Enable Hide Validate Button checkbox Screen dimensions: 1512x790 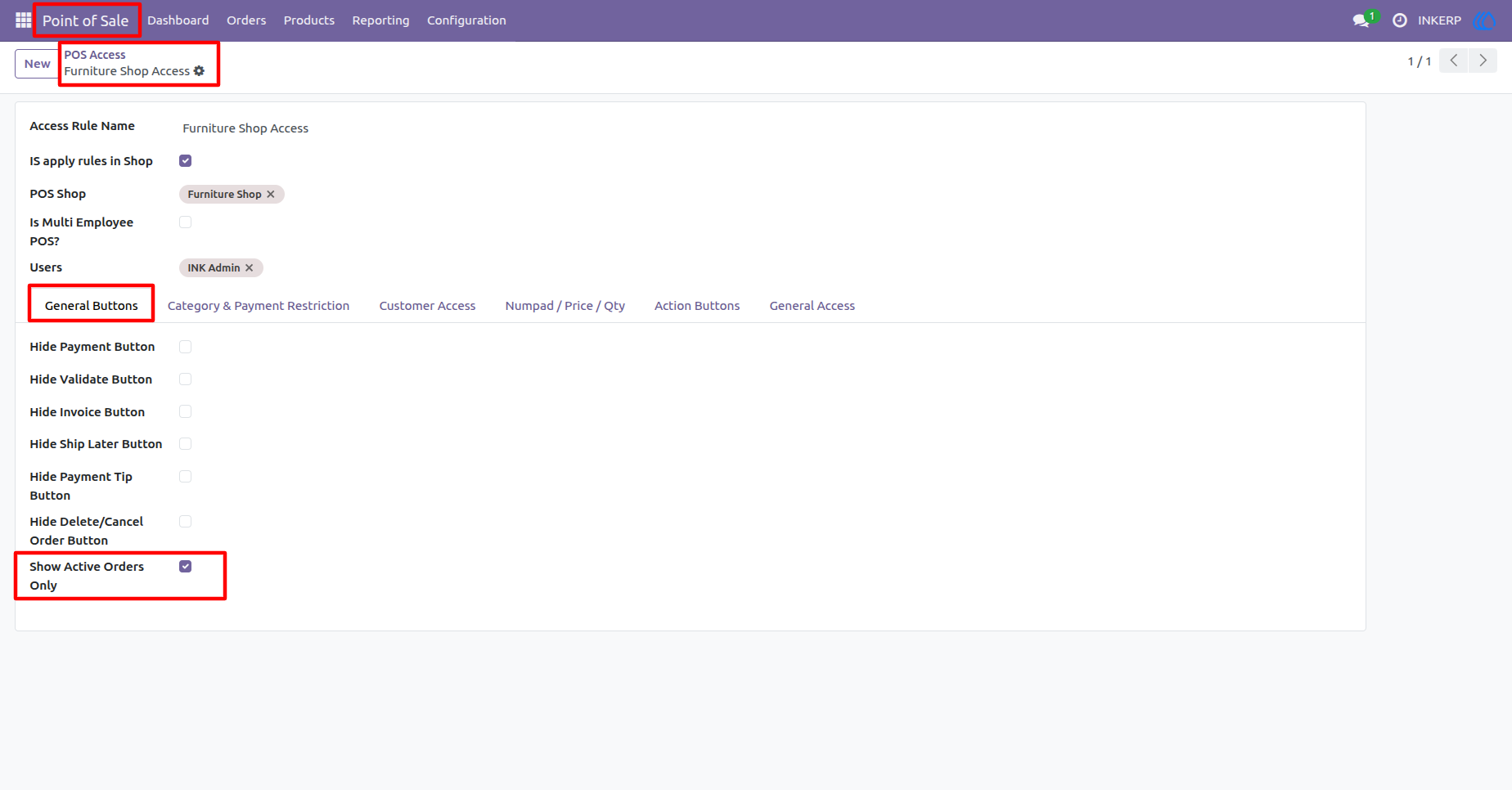[x=186, y=379]
